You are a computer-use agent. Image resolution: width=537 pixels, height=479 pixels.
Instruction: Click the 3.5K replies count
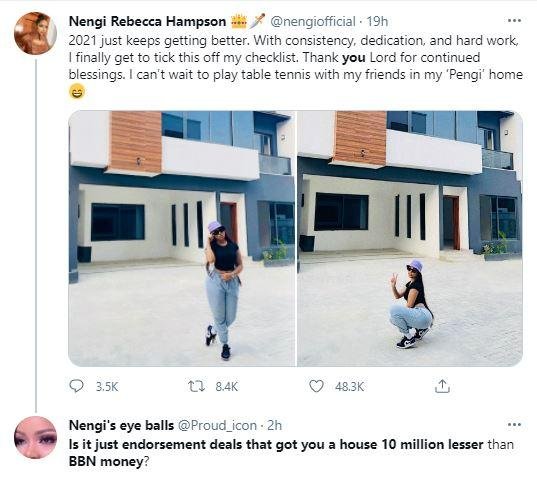pyautogui.click(x=107, y=387)
